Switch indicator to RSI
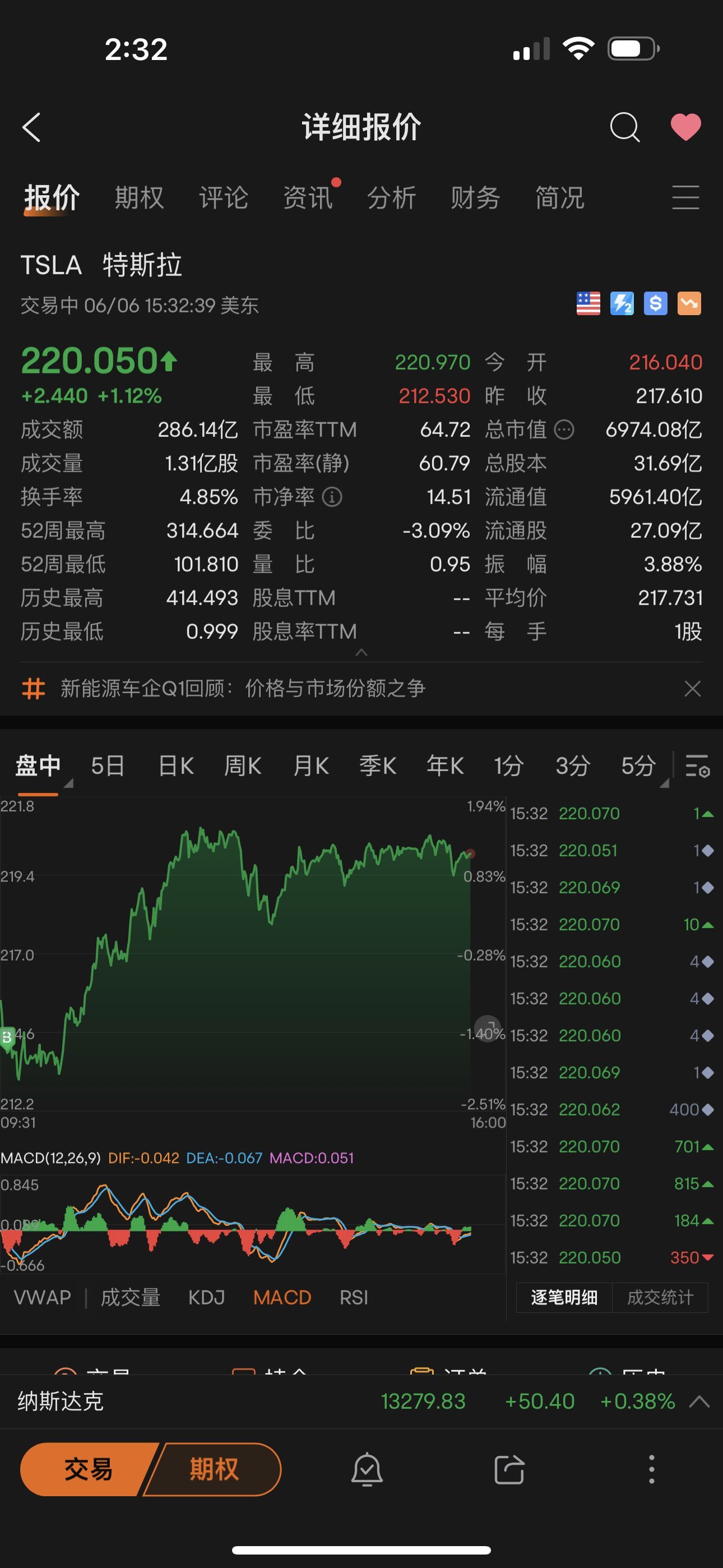This screenshot has height=1568, width=723. point(354,1298)
